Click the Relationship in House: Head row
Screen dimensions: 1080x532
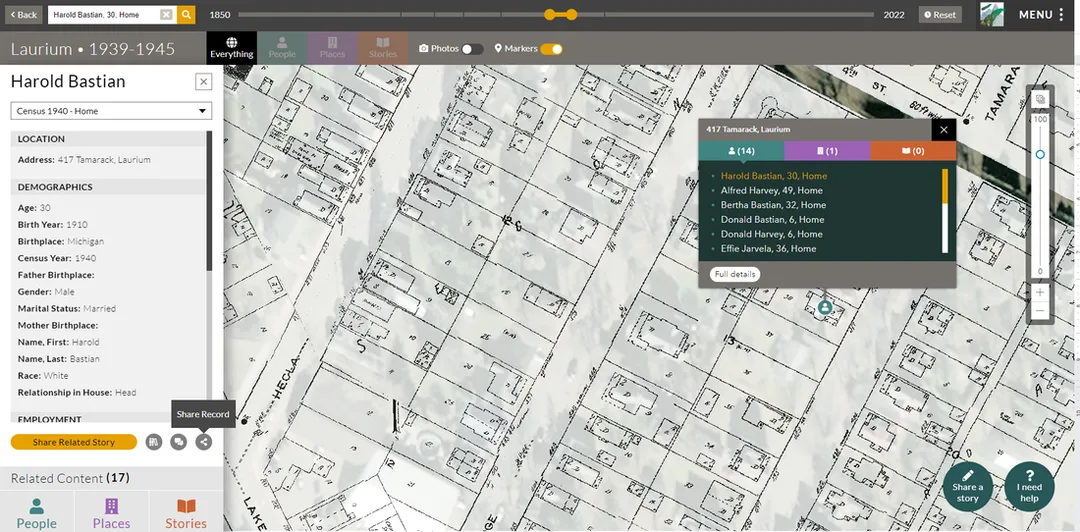77,393
